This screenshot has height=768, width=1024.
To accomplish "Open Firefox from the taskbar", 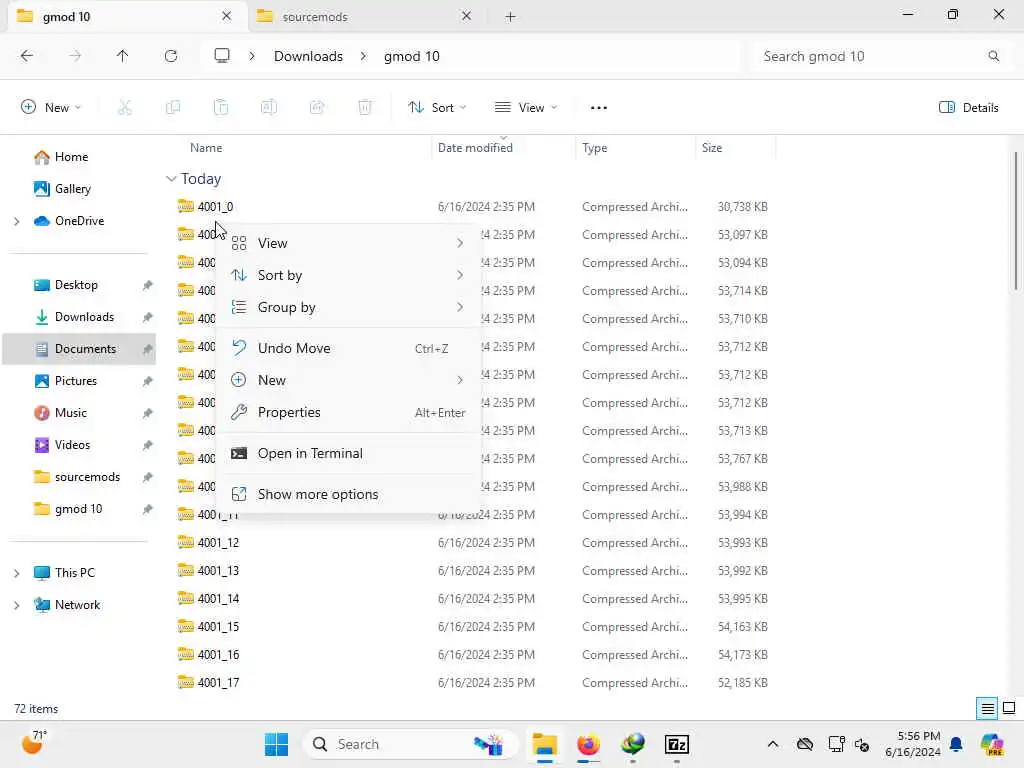I will tap(588, 744).
